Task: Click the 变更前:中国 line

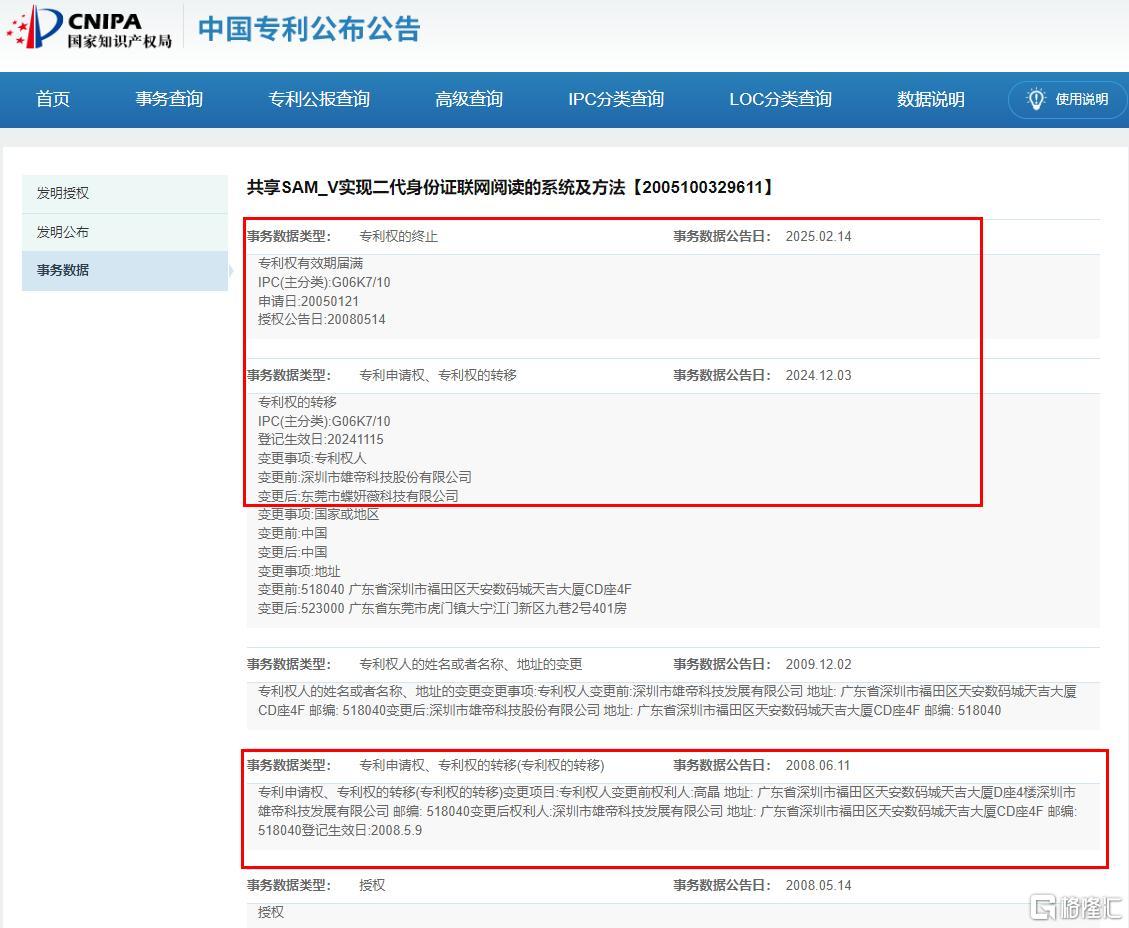Action: (292, 533)
